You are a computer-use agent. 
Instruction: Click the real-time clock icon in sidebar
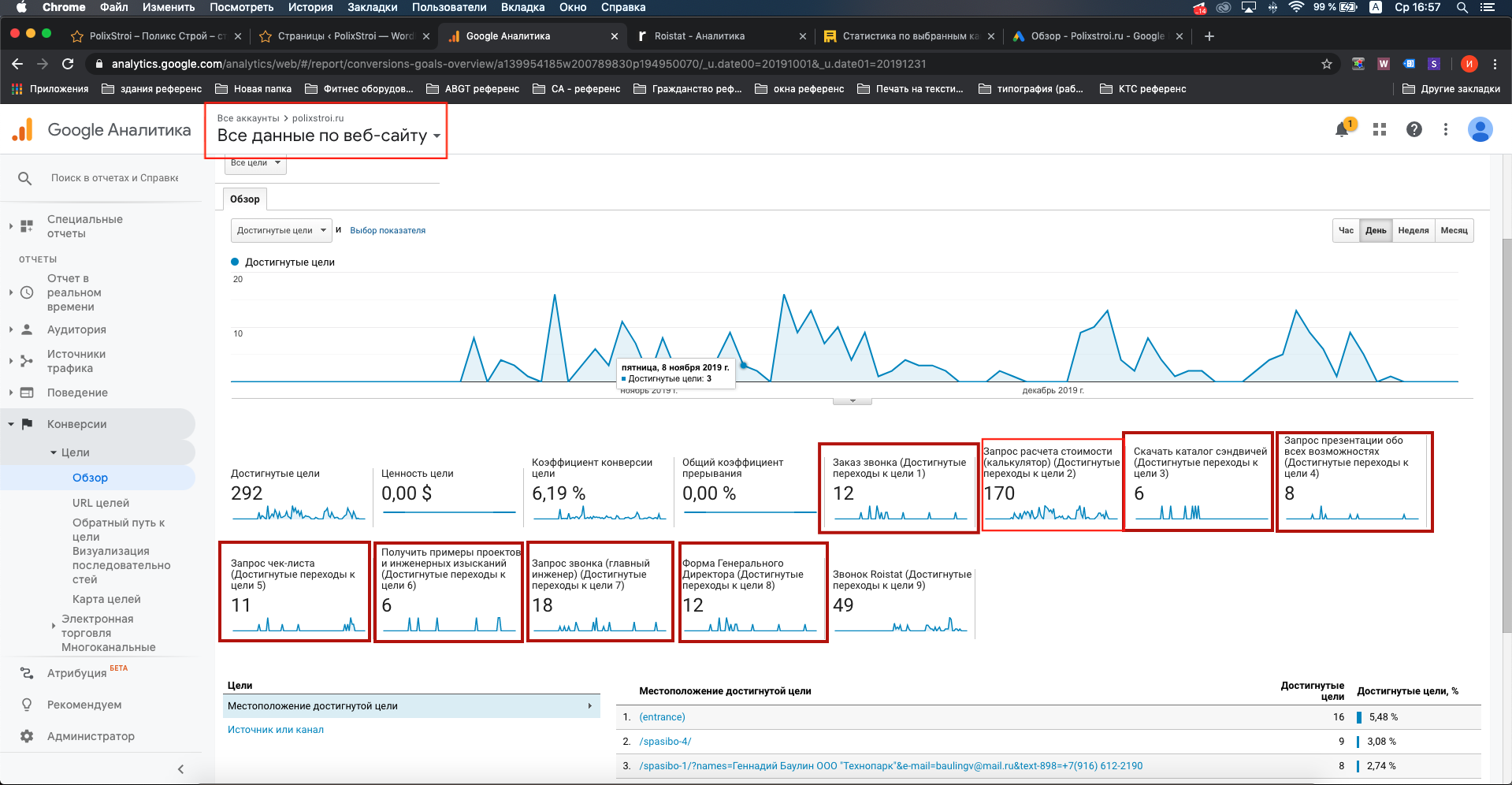[27, 292]
